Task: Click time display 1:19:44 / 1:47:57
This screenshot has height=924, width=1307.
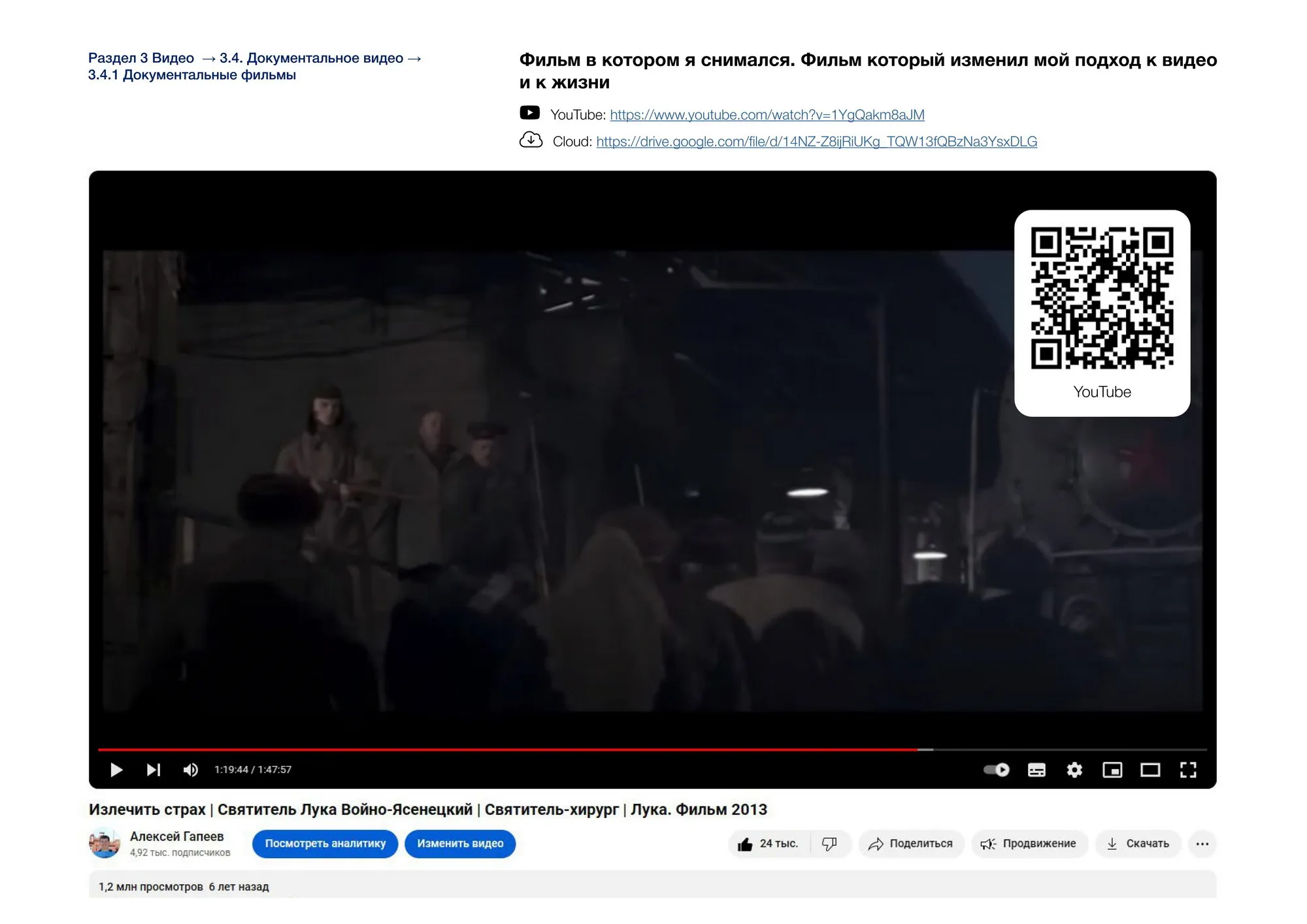Action: click(x=253, y=770)
